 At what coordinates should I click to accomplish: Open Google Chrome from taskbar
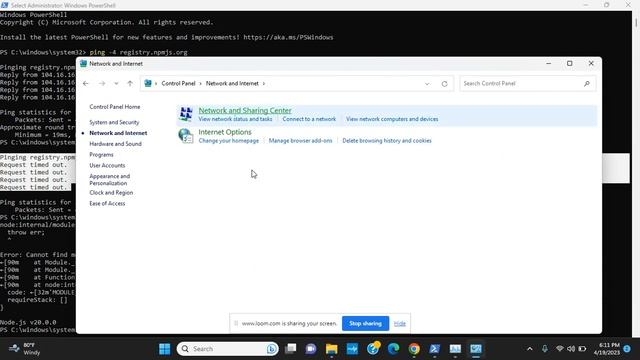tap(414, 349)
